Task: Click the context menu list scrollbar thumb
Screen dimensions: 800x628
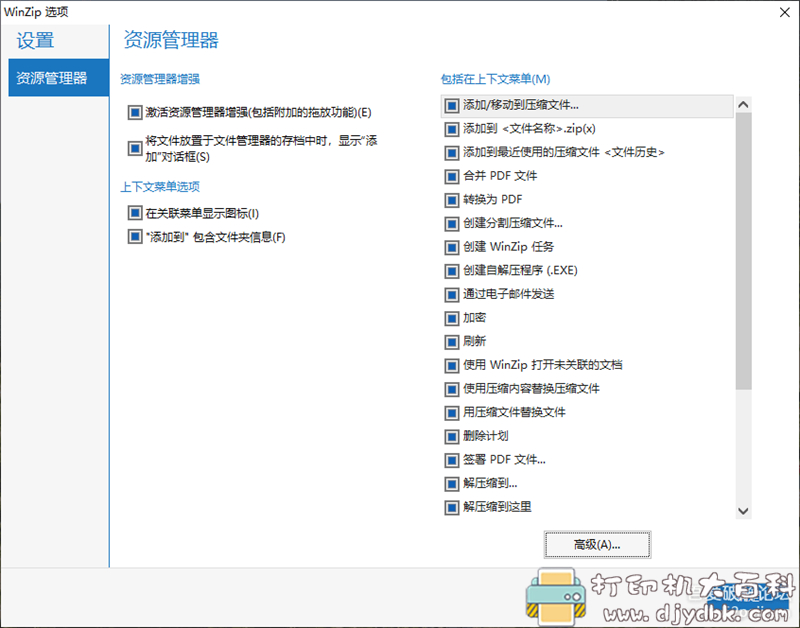Action: [743, 251]
